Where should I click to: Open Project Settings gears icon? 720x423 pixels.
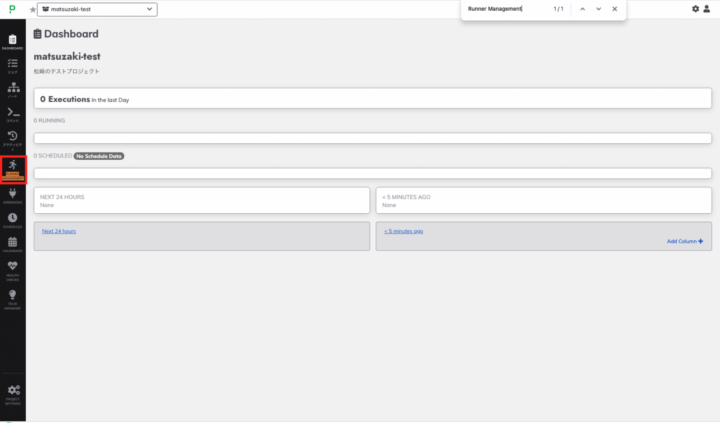pos(12,391)
